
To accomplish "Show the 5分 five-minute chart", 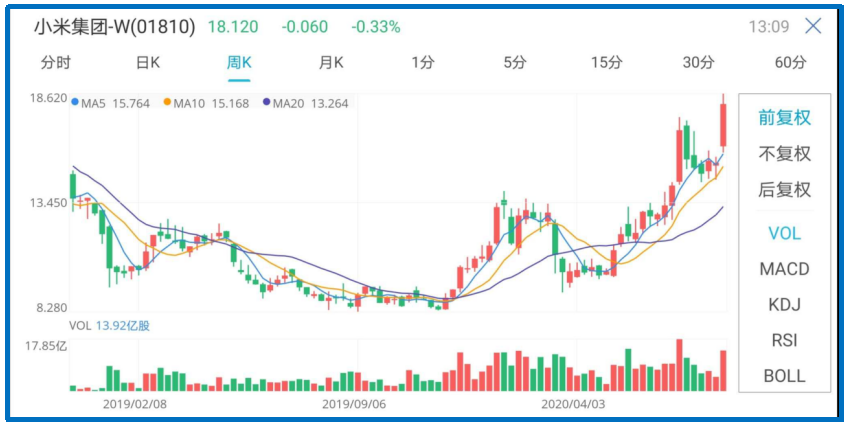I will [514, 62].
